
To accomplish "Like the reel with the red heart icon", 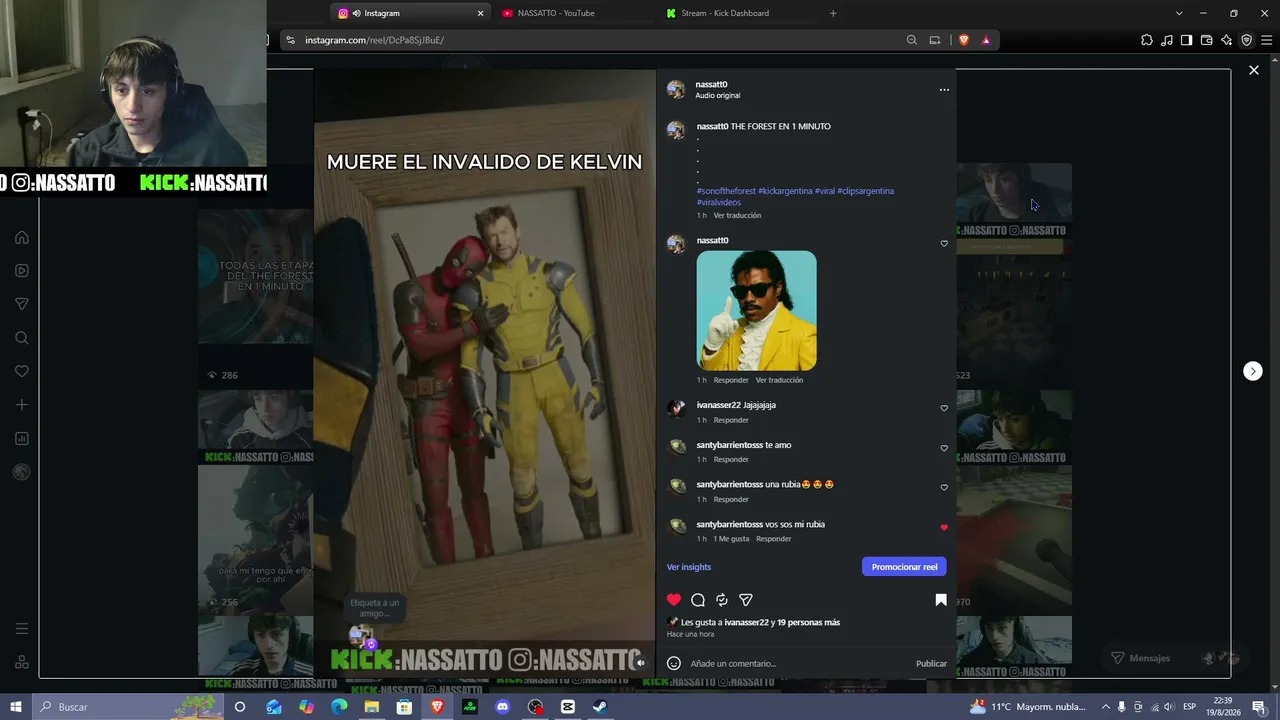I will click(x=674, y=600).
